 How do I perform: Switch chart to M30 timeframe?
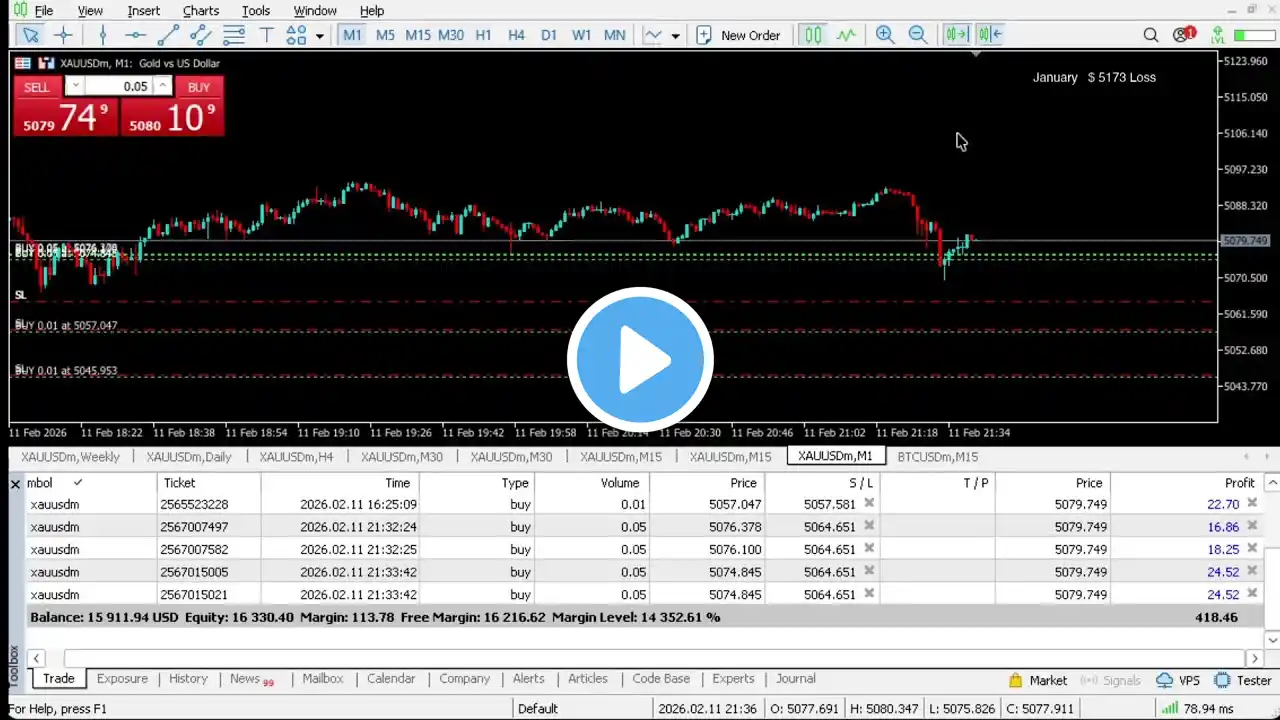coord(451,35)
